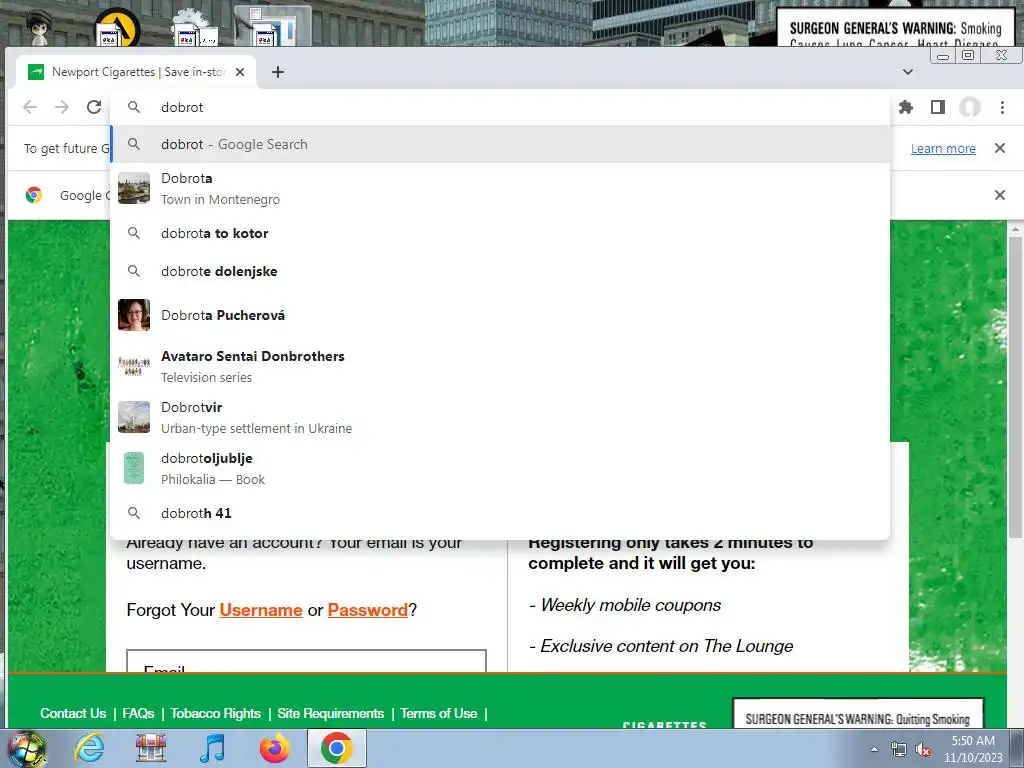1024x768 pixels.
Task: Open the taskbar clock showing 5:50 AM
Action: tap(973, 749)
